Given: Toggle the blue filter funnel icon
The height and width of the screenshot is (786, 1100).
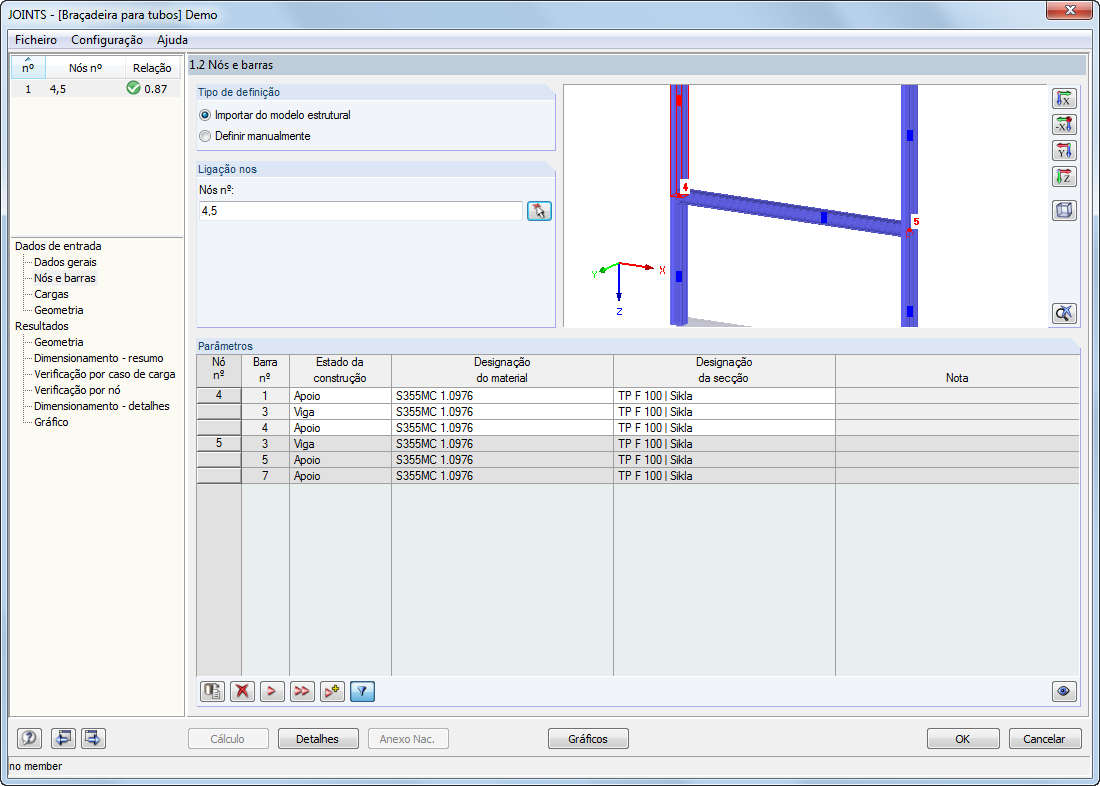Looking at the screenshot, I should pos(362,691).
